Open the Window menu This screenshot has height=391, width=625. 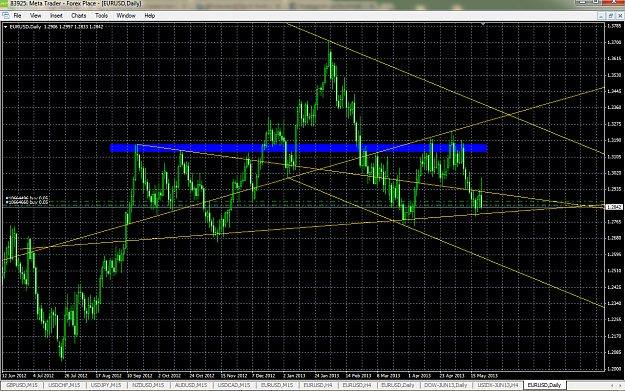[126, 16]
